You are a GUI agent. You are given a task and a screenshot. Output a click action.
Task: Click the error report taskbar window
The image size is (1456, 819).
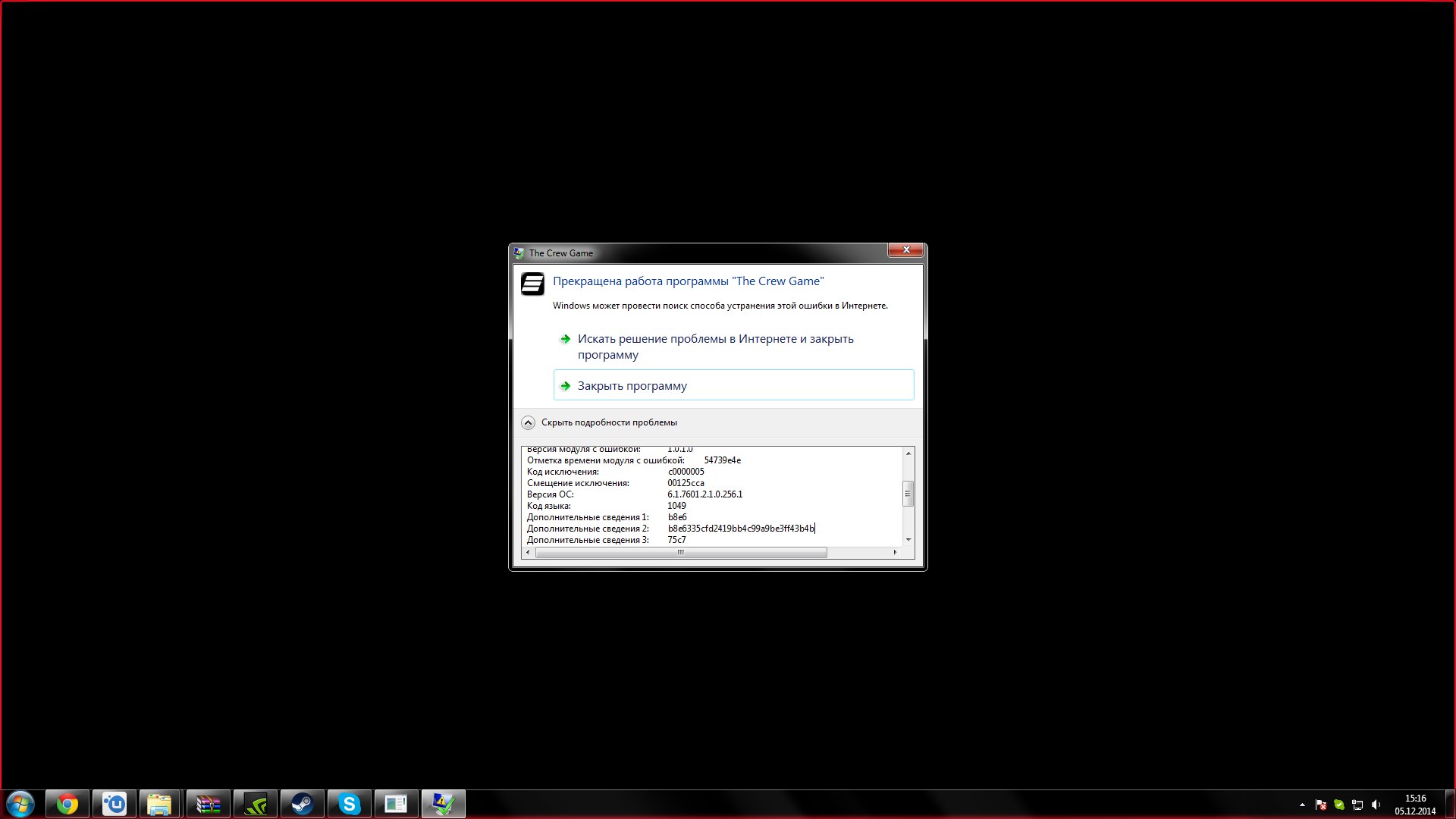443,804
